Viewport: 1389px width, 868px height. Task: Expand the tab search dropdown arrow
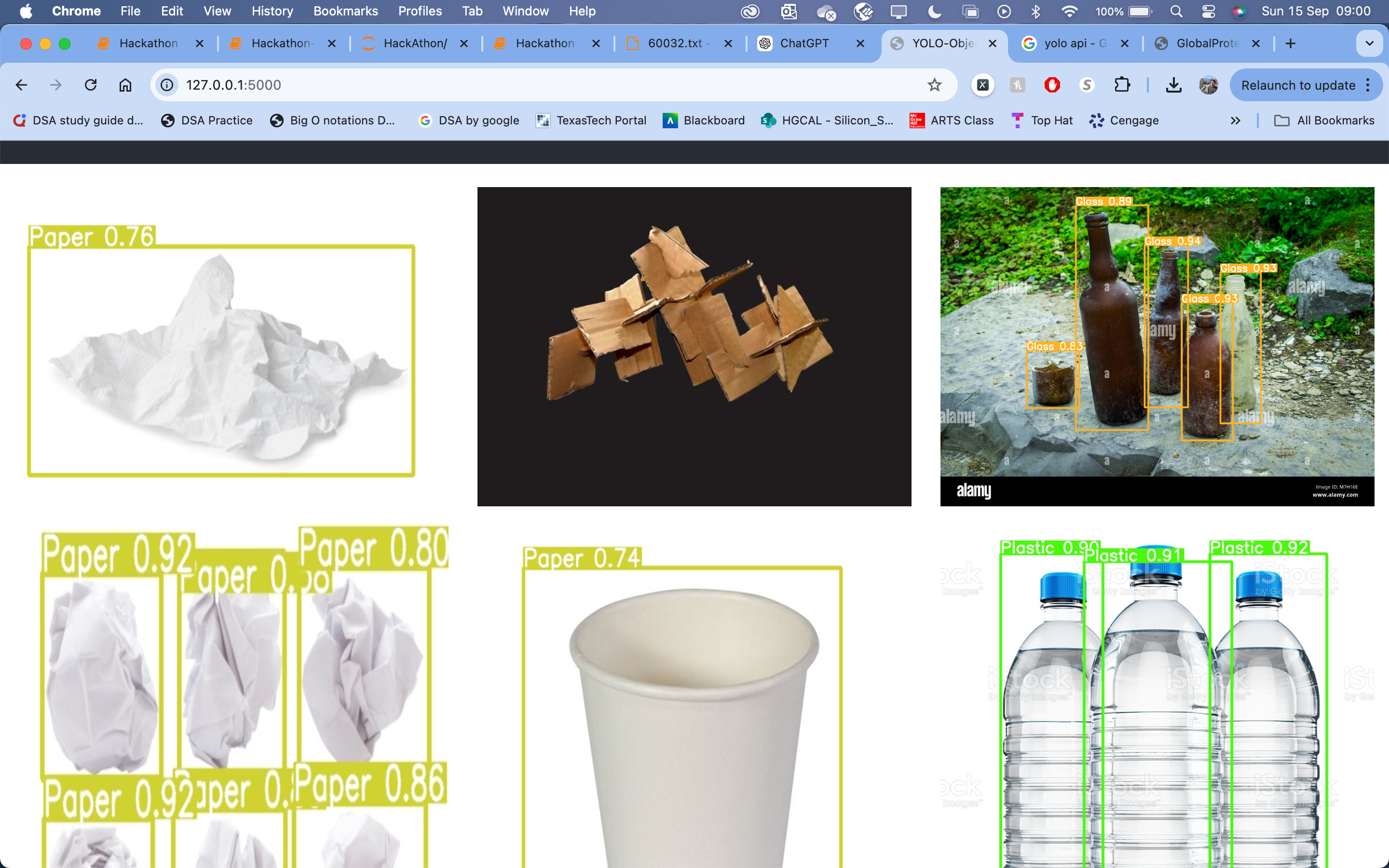coord(1369,43)
